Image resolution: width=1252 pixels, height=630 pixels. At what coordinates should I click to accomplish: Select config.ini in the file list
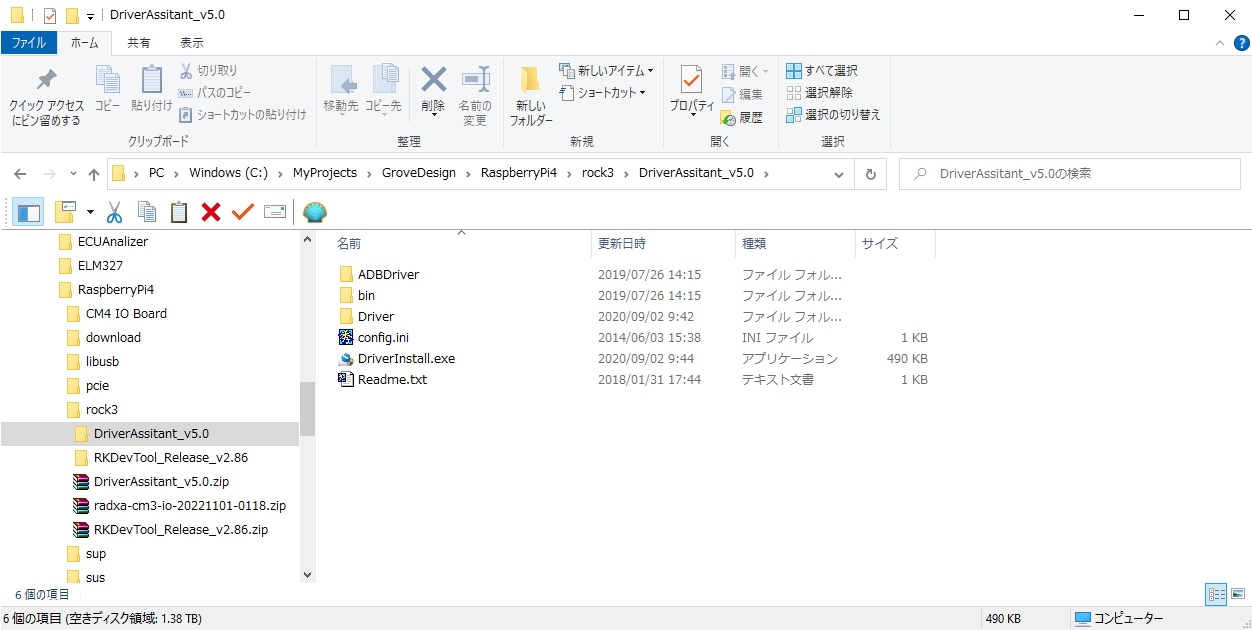(383, 337)
